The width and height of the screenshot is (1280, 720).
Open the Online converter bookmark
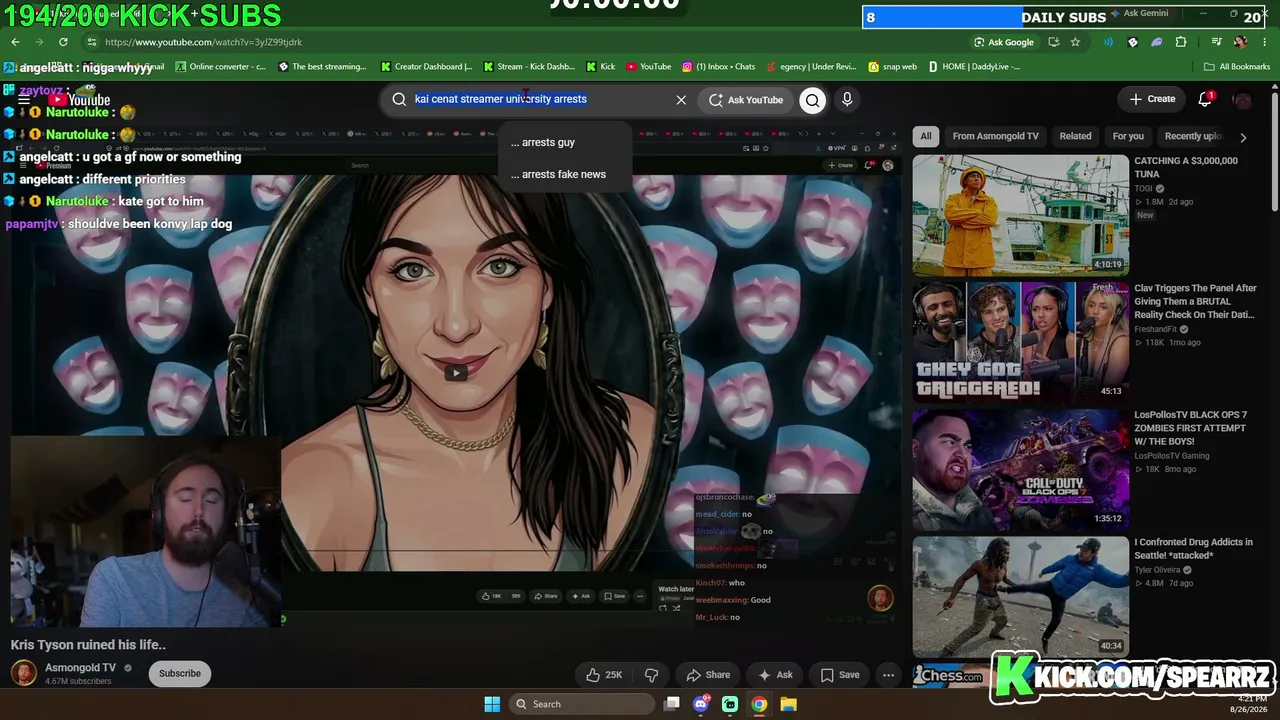pos(221,67)
